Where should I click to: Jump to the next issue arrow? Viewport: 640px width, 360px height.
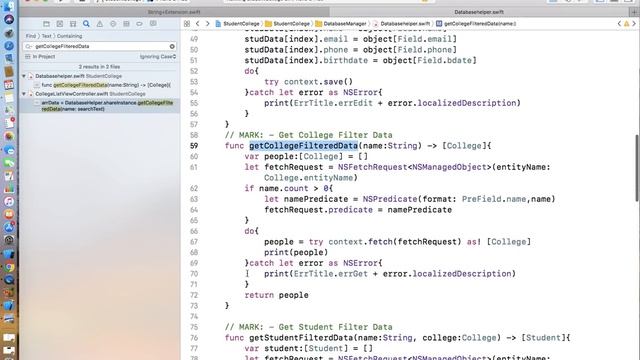click(633, 24)
